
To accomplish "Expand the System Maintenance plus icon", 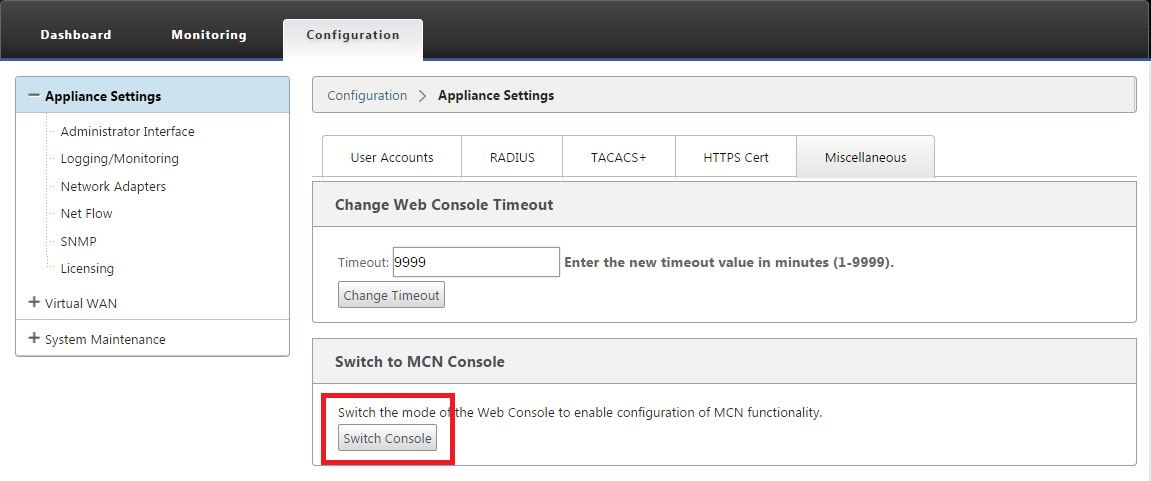I will click(33, 339).
